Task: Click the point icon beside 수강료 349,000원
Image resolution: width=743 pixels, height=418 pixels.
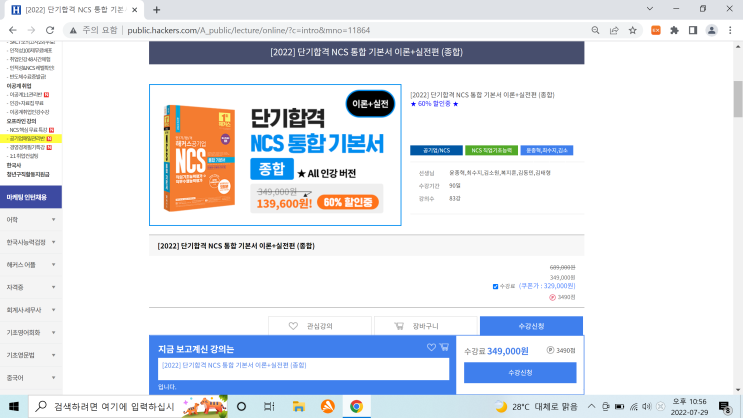Action: [550, 350]
